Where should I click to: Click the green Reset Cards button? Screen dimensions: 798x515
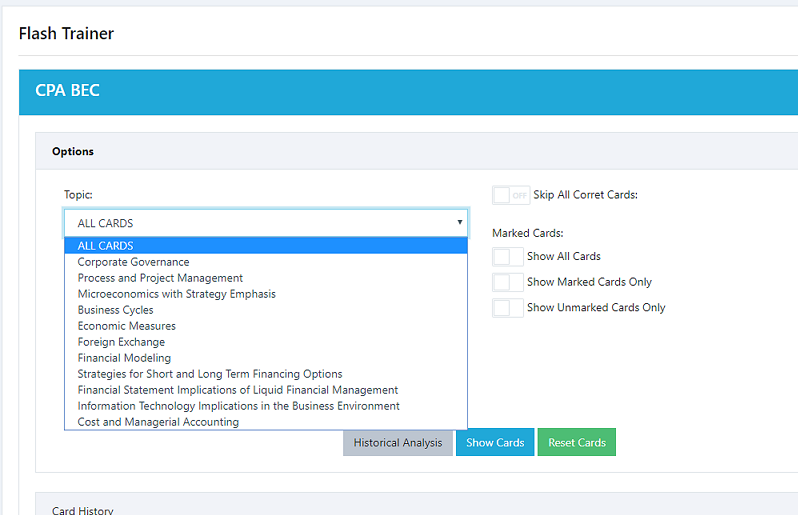(577, 442)
